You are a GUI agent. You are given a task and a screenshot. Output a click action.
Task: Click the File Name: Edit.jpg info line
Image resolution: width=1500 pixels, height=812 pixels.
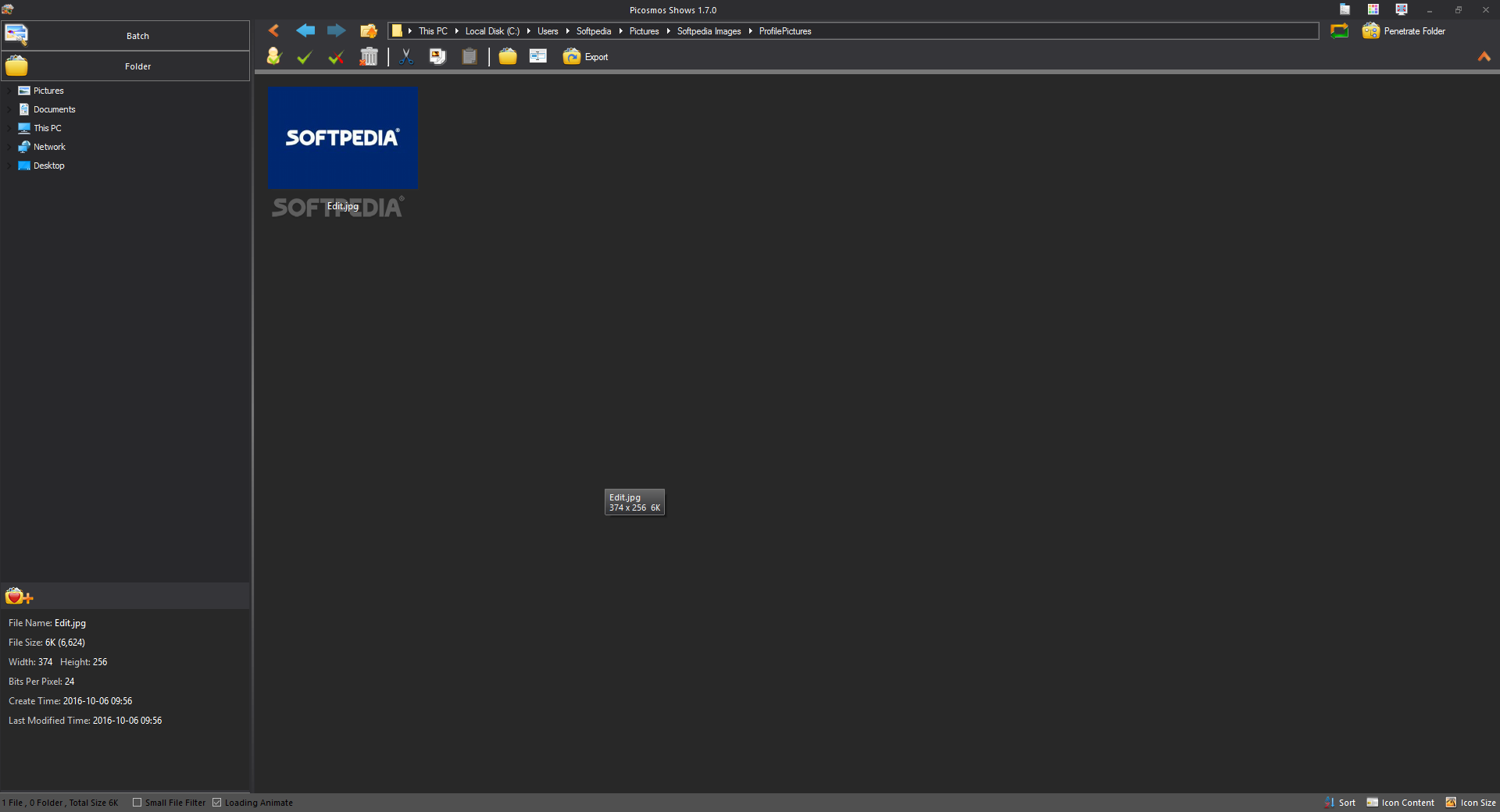tap(47, 623)
